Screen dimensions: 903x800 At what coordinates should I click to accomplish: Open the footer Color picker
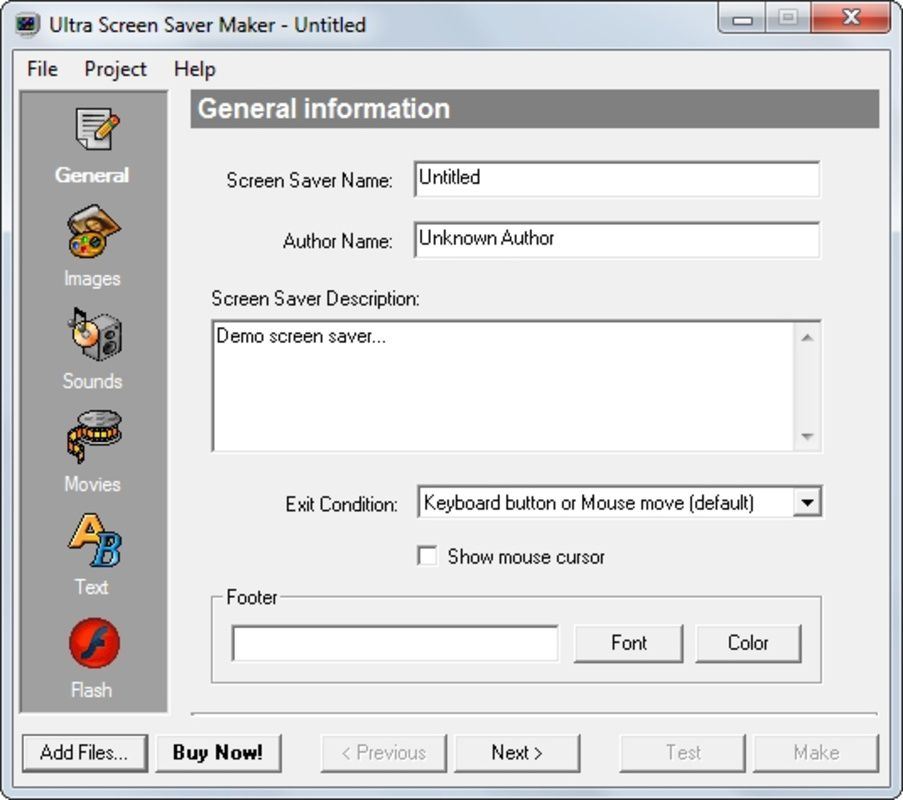pos(747,643)
